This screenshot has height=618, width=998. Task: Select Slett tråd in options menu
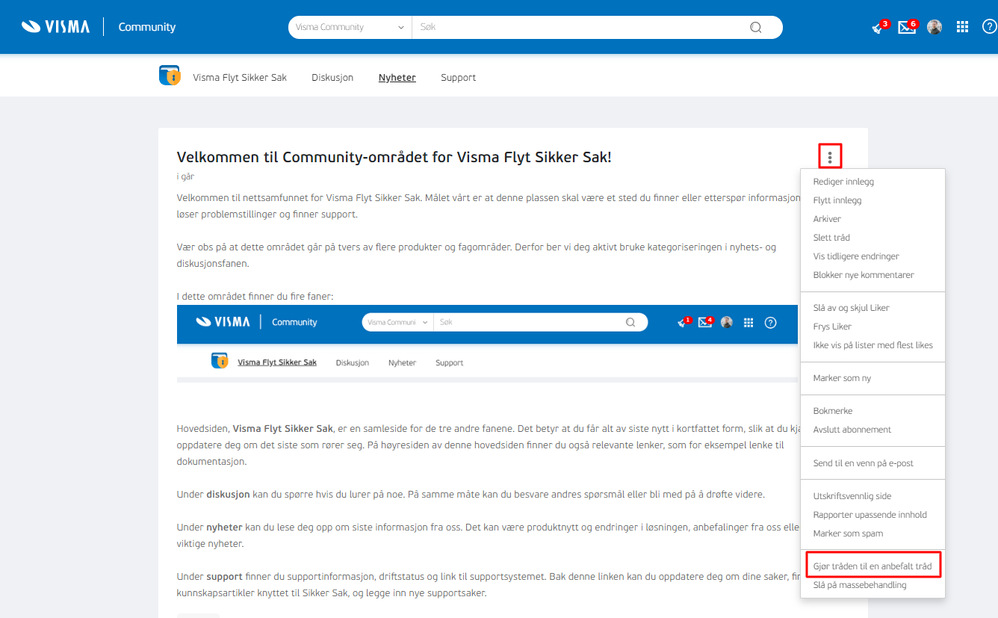coord(831,237)
